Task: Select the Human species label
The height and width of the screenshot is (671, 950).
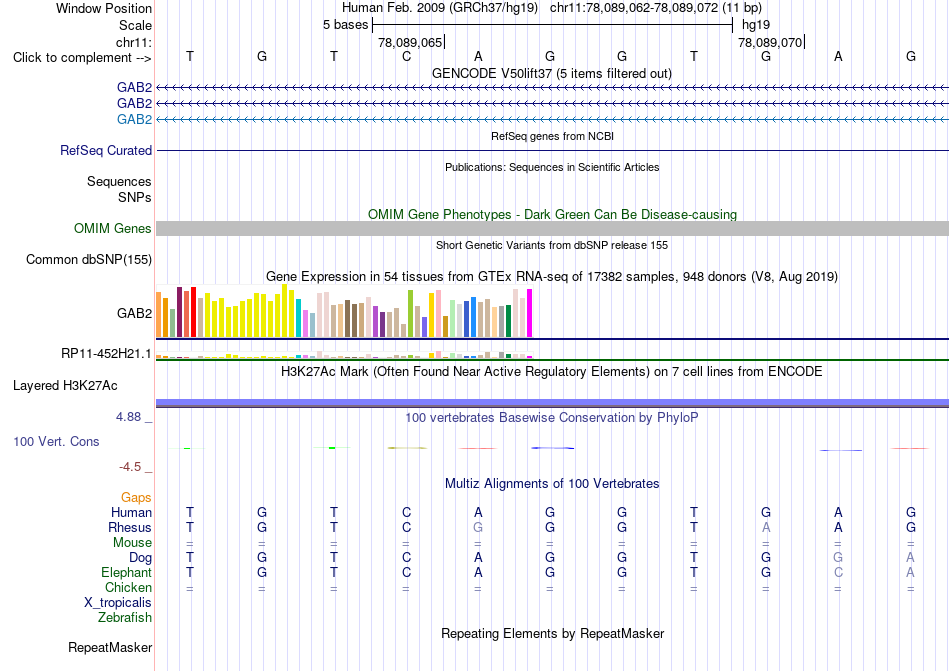Action: pyautogui.click(x=131, y=512)
